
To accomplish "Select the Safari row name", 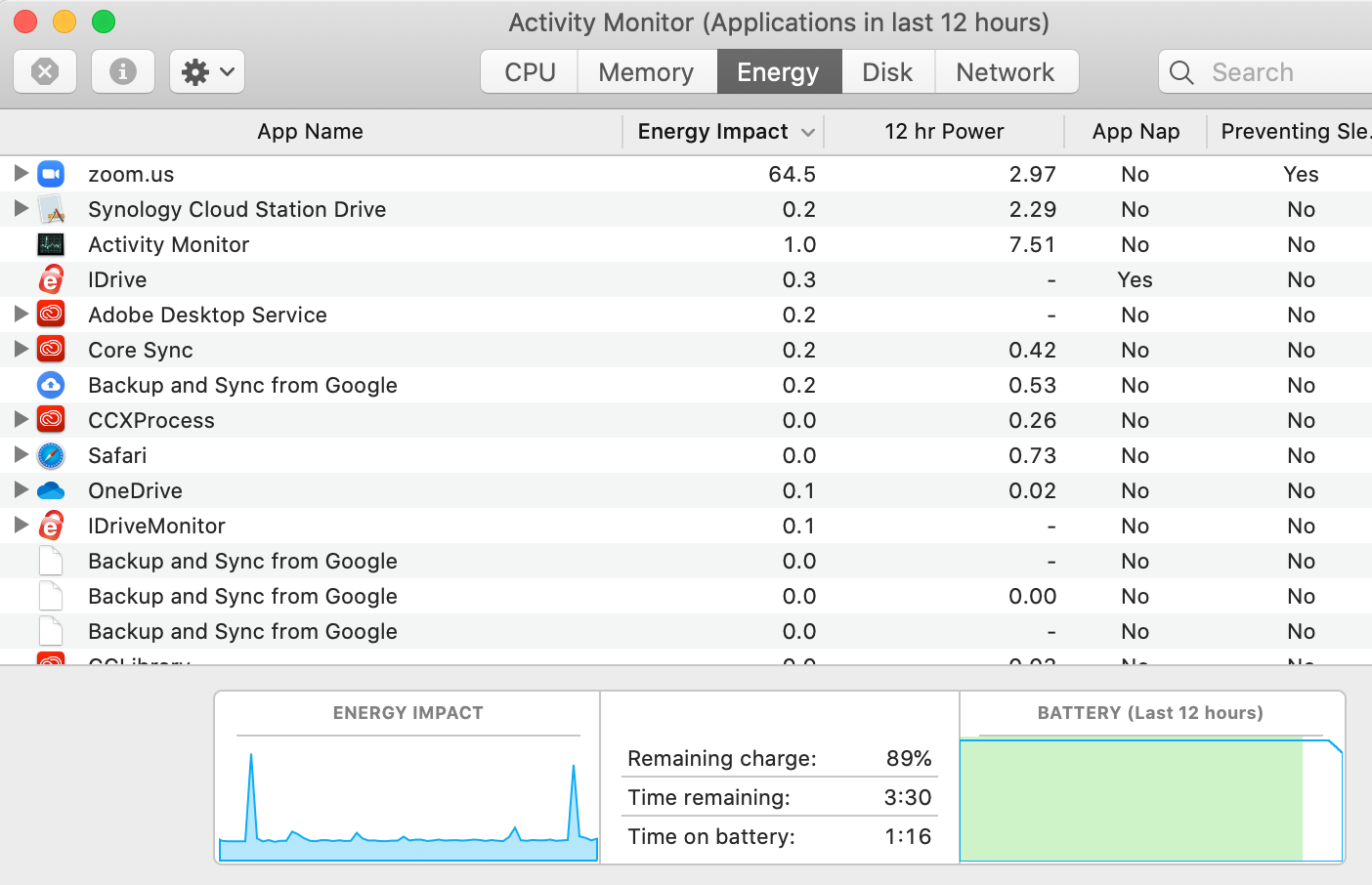I will click(x=117, y=456).
